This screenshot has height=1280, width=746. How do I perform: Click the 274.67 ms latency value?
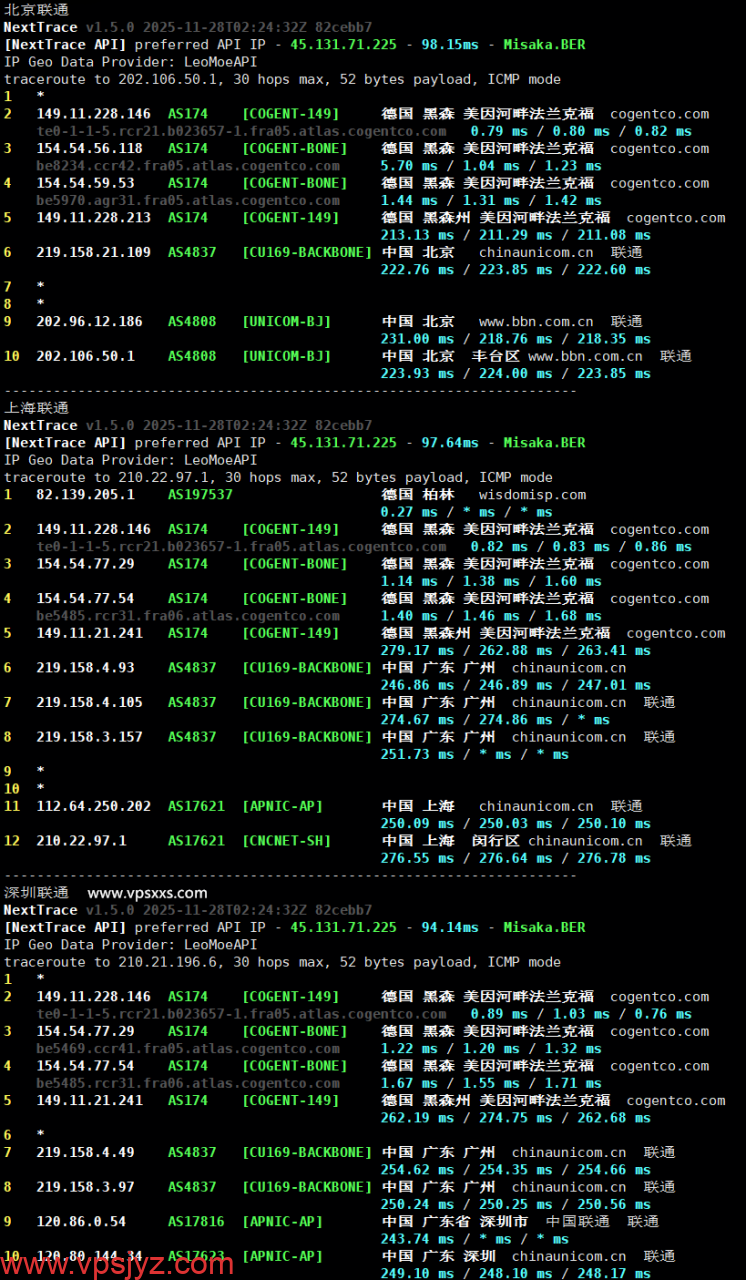[x=417, y=720]
